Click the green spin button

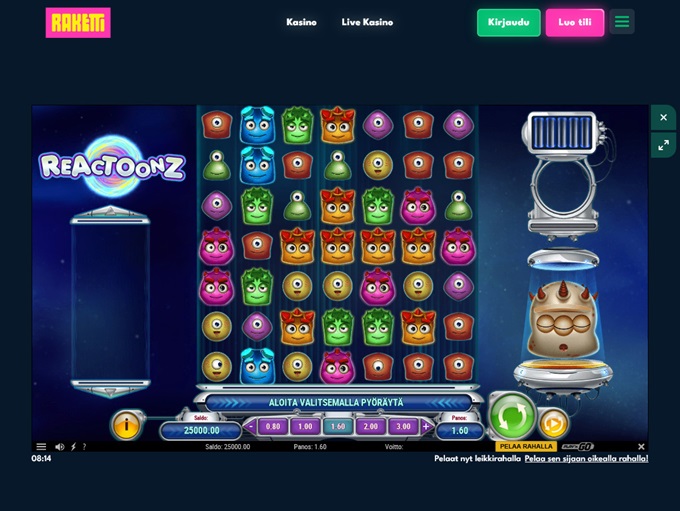(512, 416)
